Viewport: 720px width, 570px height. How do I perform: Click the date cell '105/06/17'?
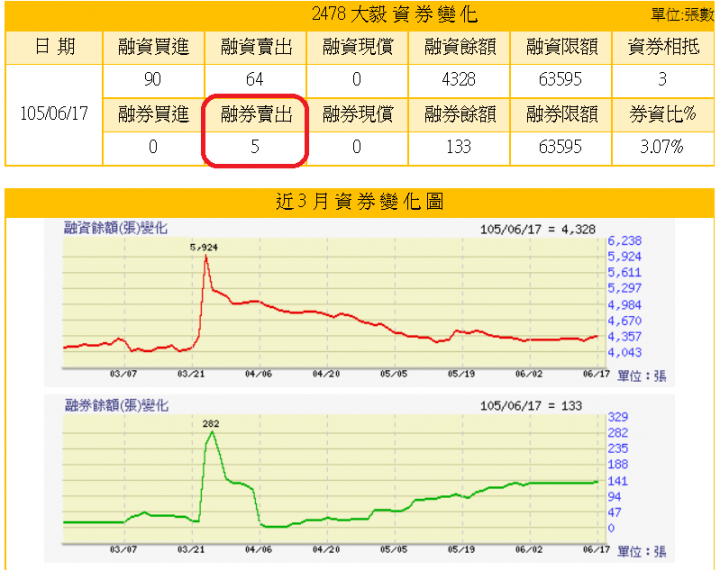54,113
